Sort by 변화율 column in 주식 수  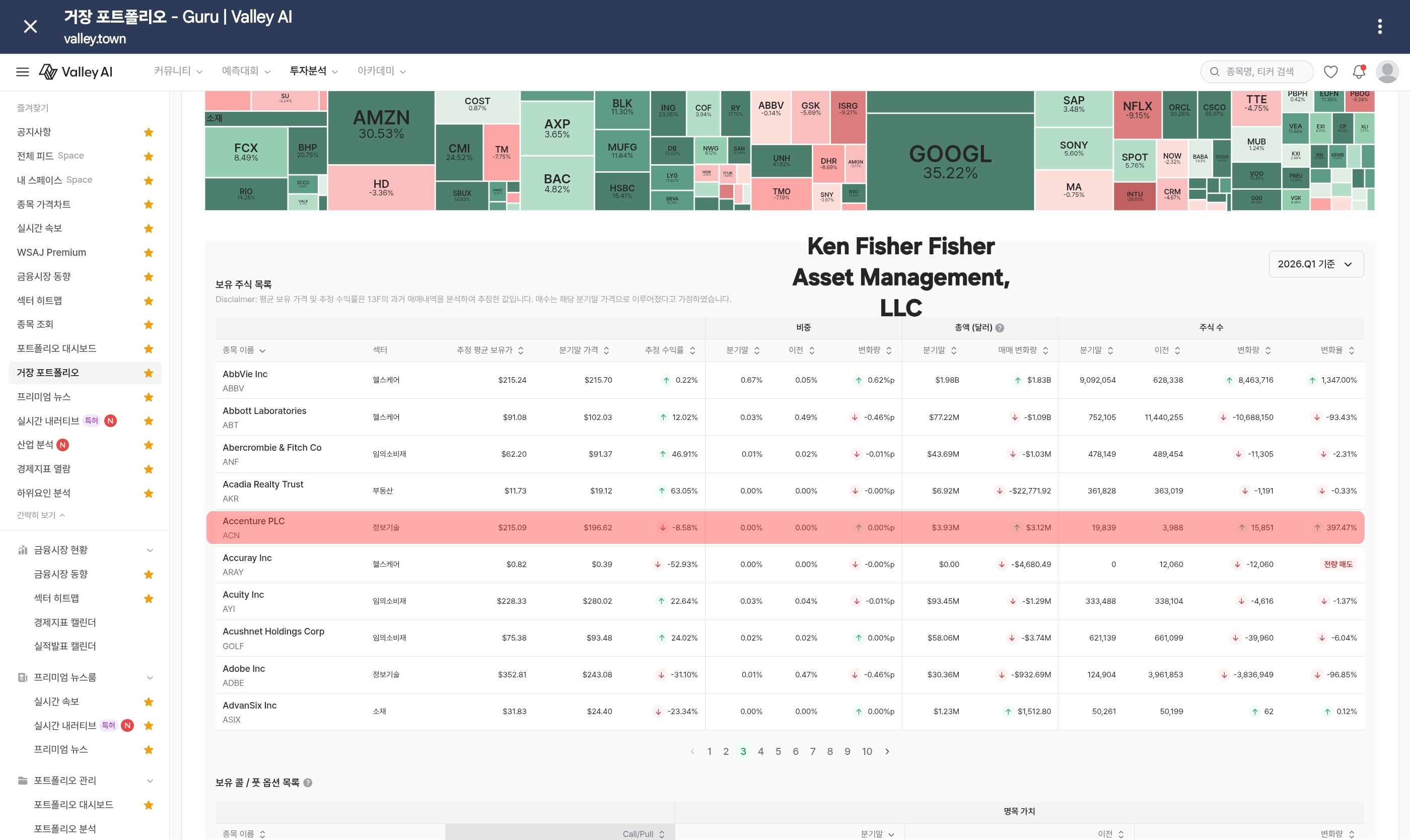(x=1337, y=351)
